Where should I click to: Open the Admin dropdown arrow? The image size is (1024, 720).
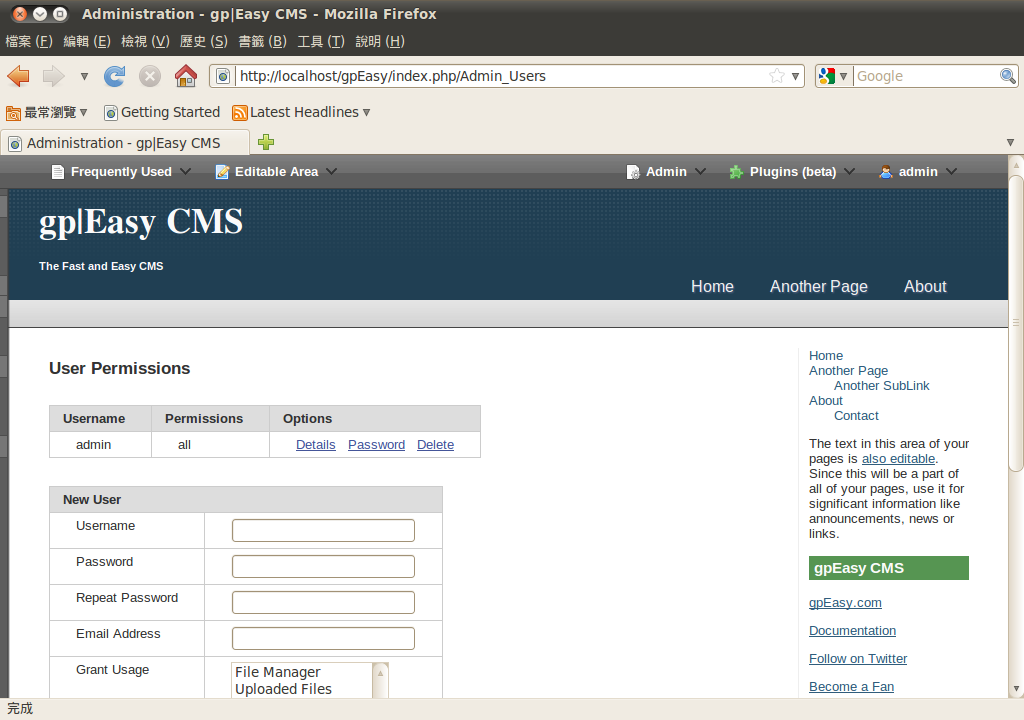[700, 171]
